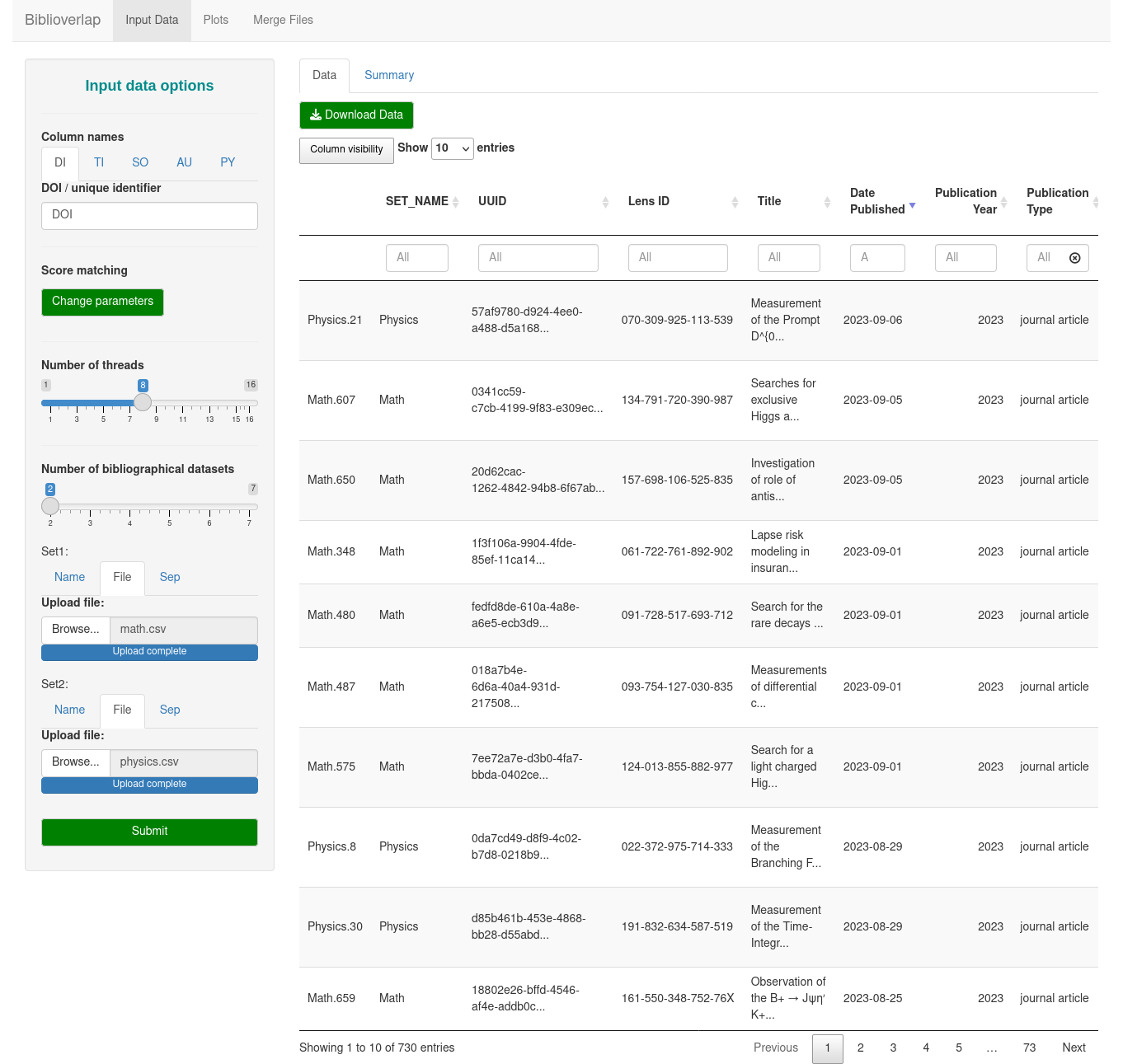
Task: Click the SET_NAME column sort icon
Action: 455,202
